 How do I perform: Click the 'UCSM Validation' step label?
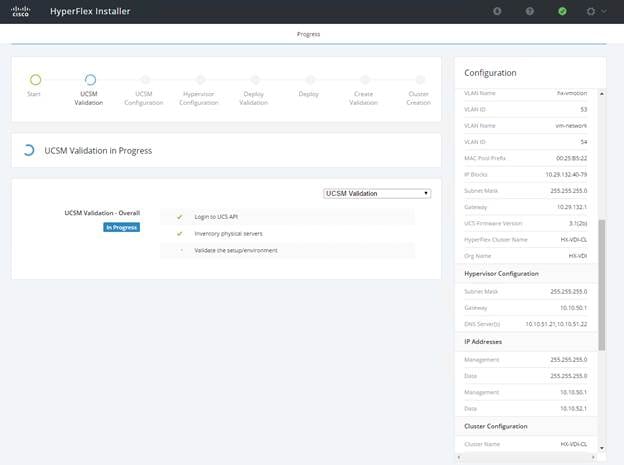tap(89, 98)
